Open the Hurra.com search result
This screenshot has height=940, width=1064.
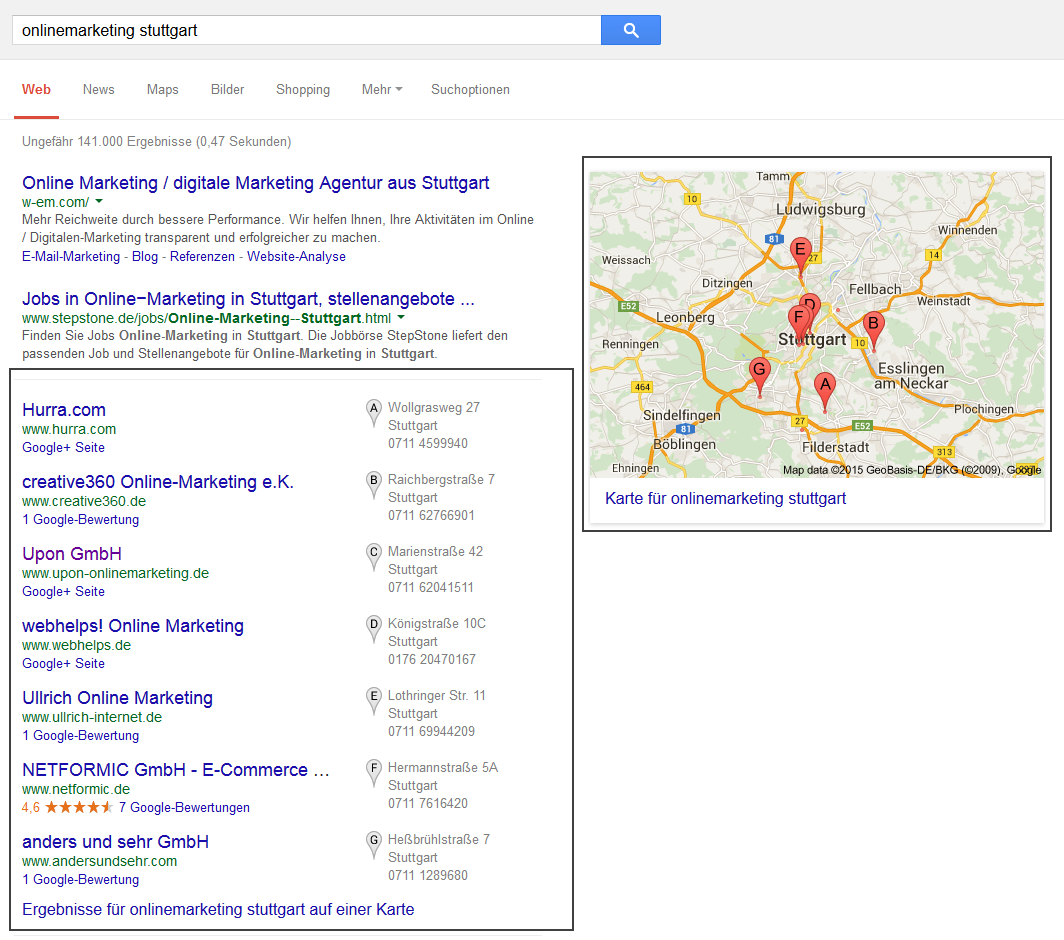(x=63, y=410)
